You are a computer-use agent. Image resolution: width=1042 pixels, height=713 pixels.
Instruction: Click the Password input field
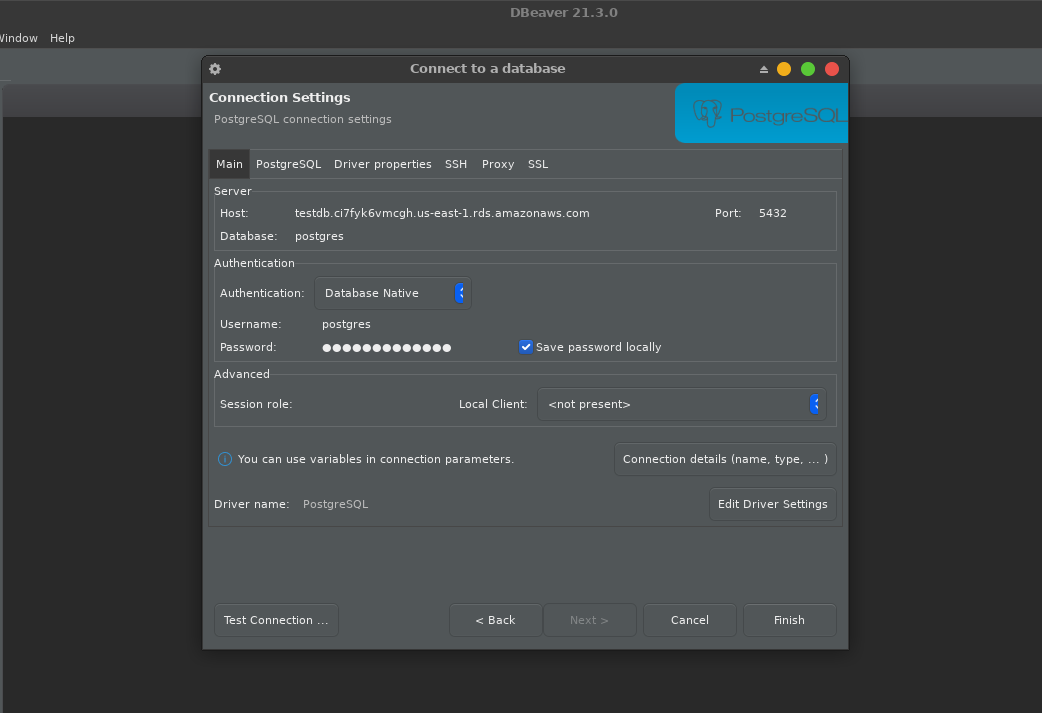[410, 347]
